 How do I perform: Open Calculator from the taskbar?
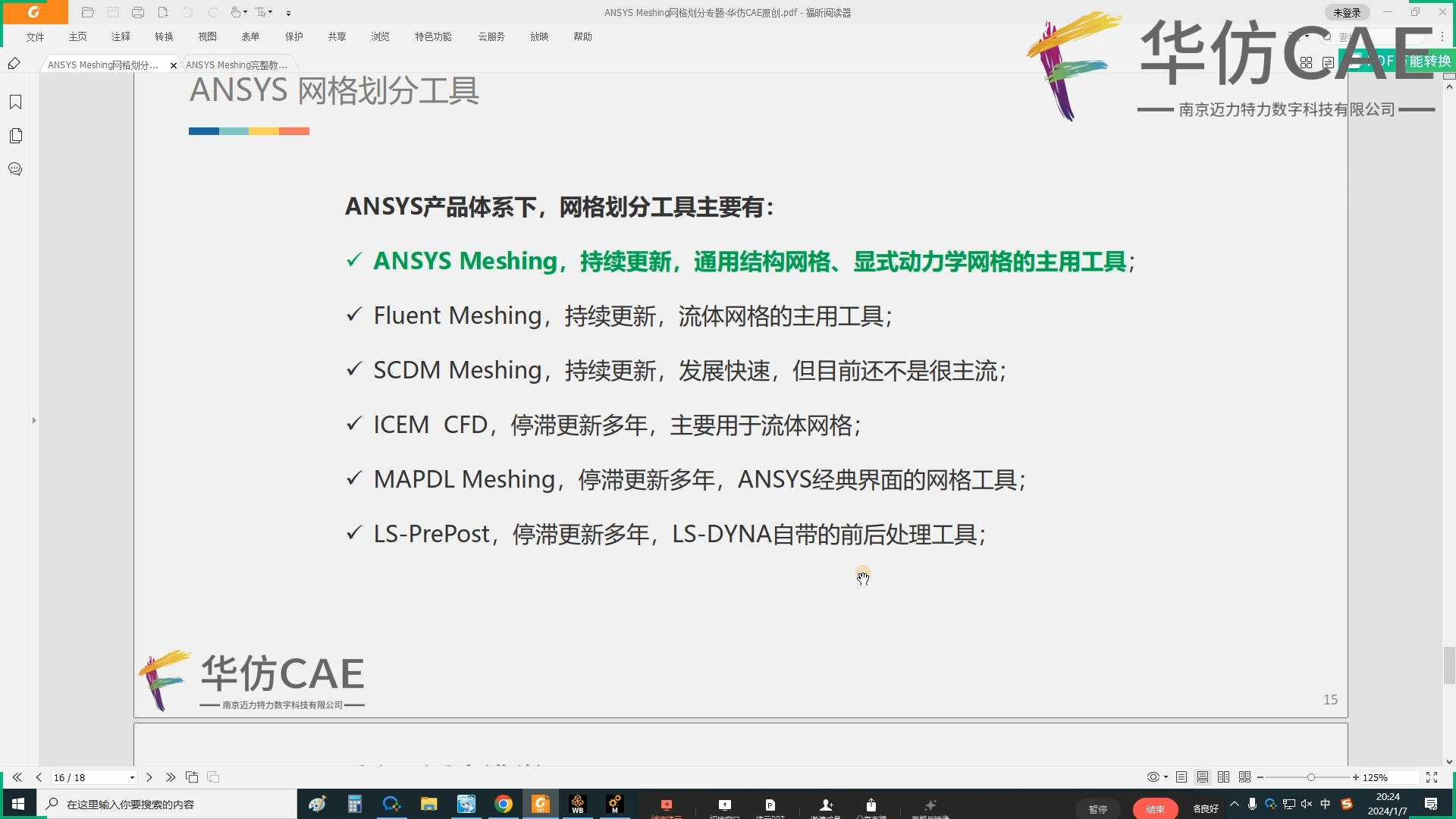coord(354,804)
